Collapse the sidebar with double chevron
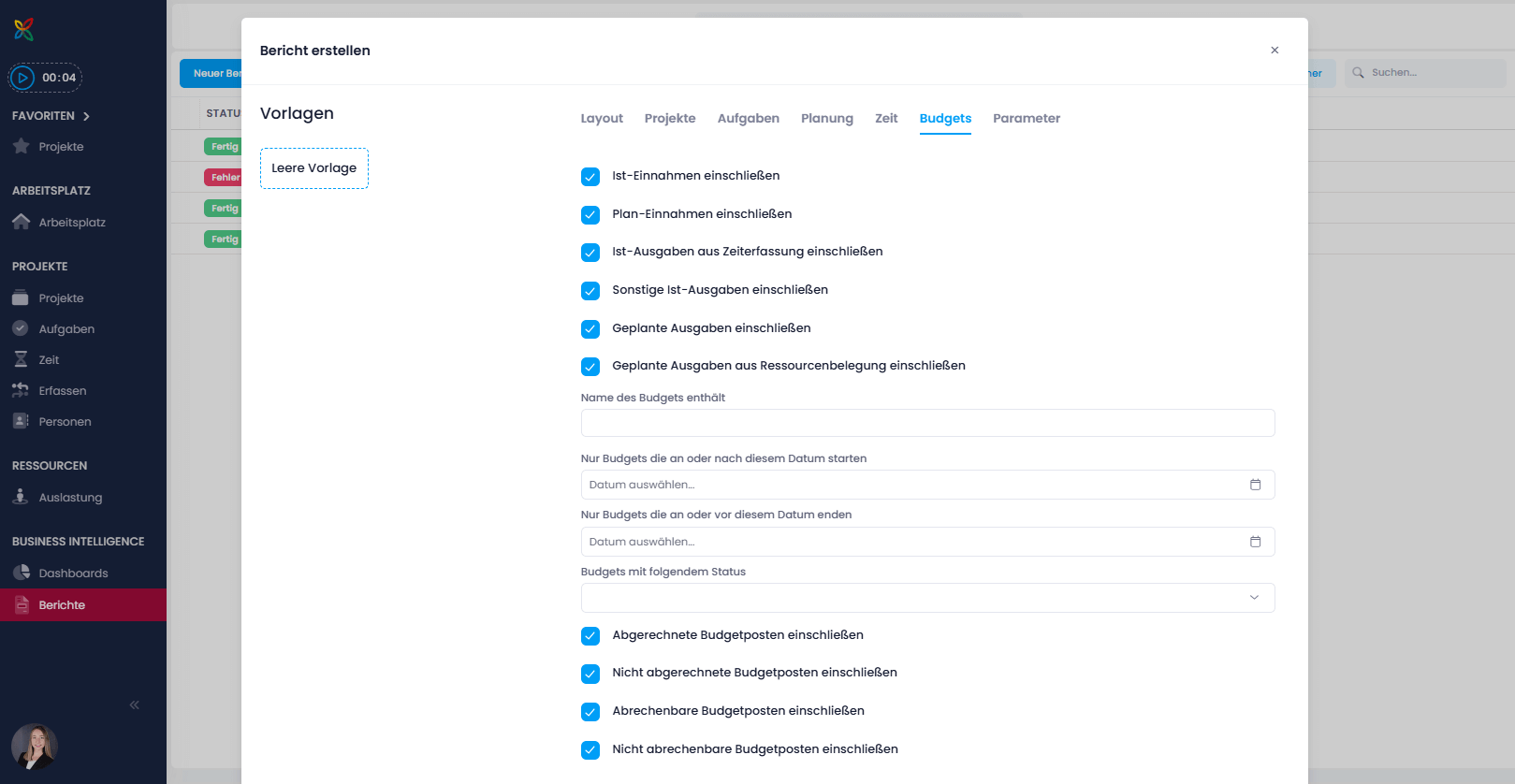The image size is (1515, 784). 135,704
